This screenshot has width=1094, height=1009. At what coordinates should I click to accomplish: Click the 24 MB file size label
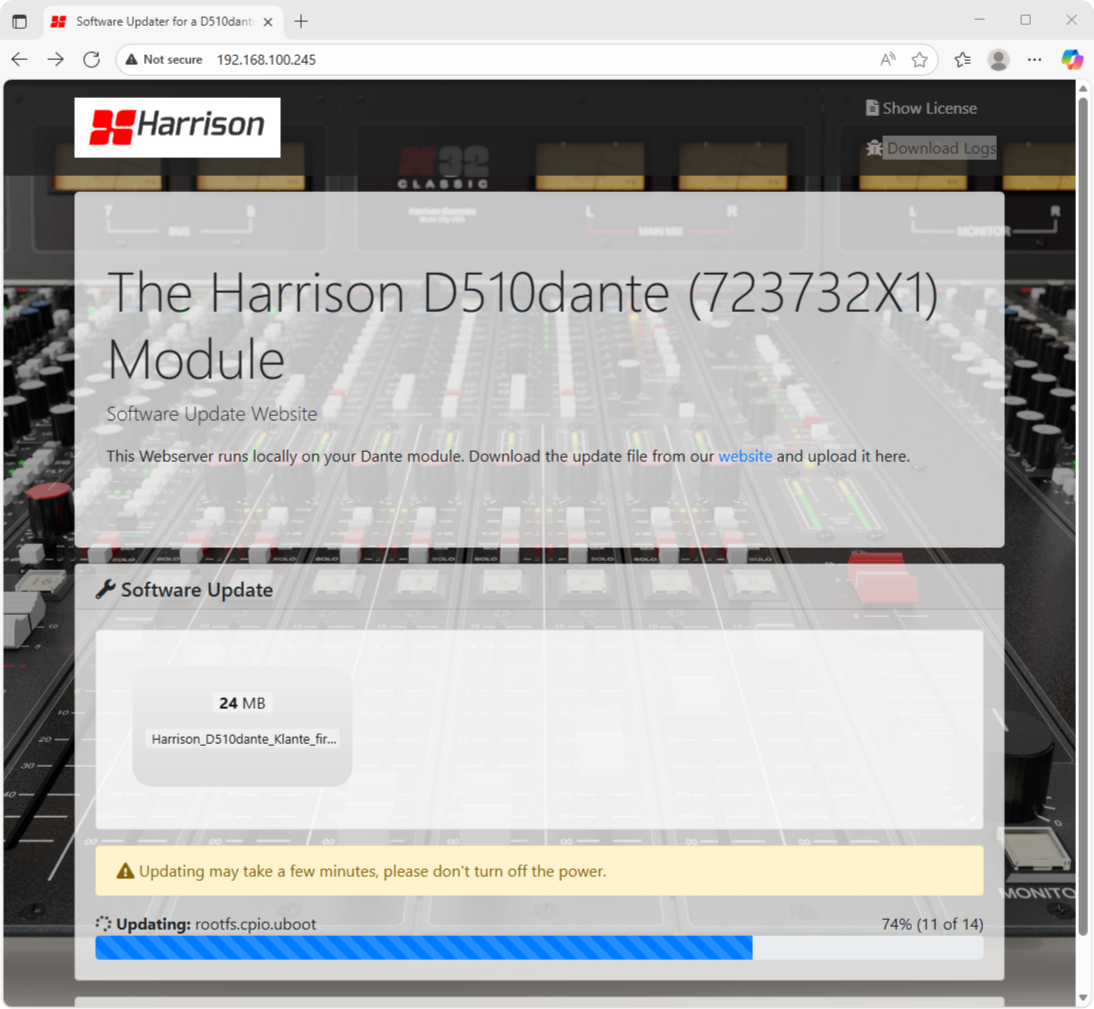coord(242,703)
